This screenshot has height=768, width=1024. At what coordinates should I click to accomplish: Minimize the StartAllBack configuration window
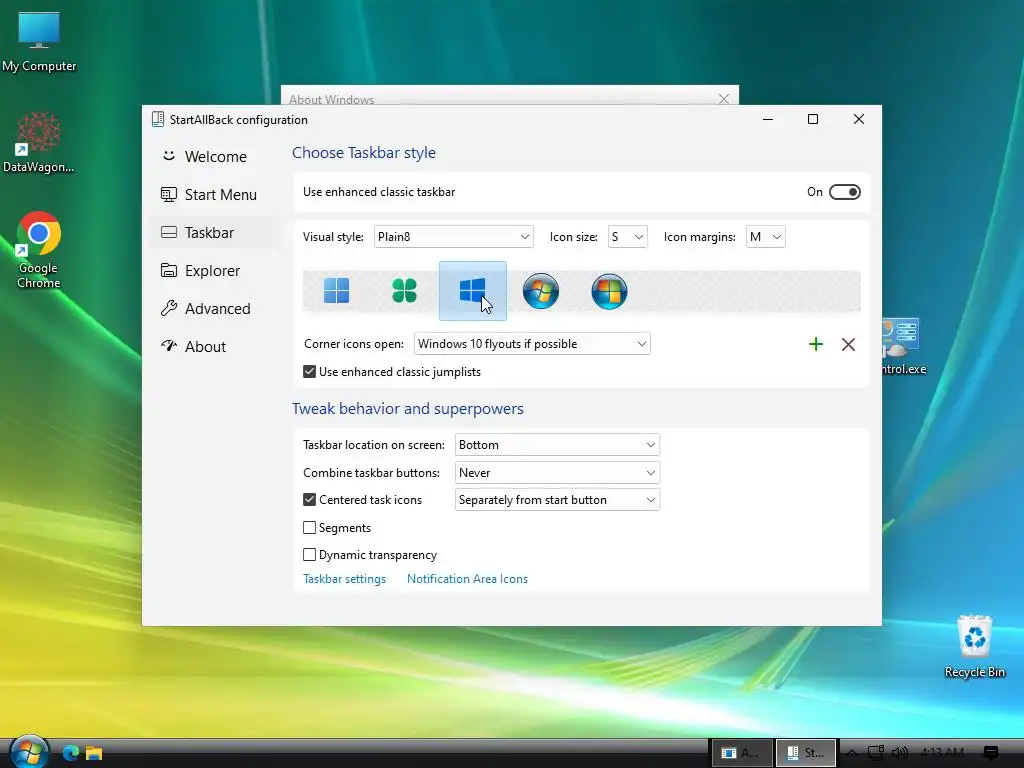click(768, 119)
